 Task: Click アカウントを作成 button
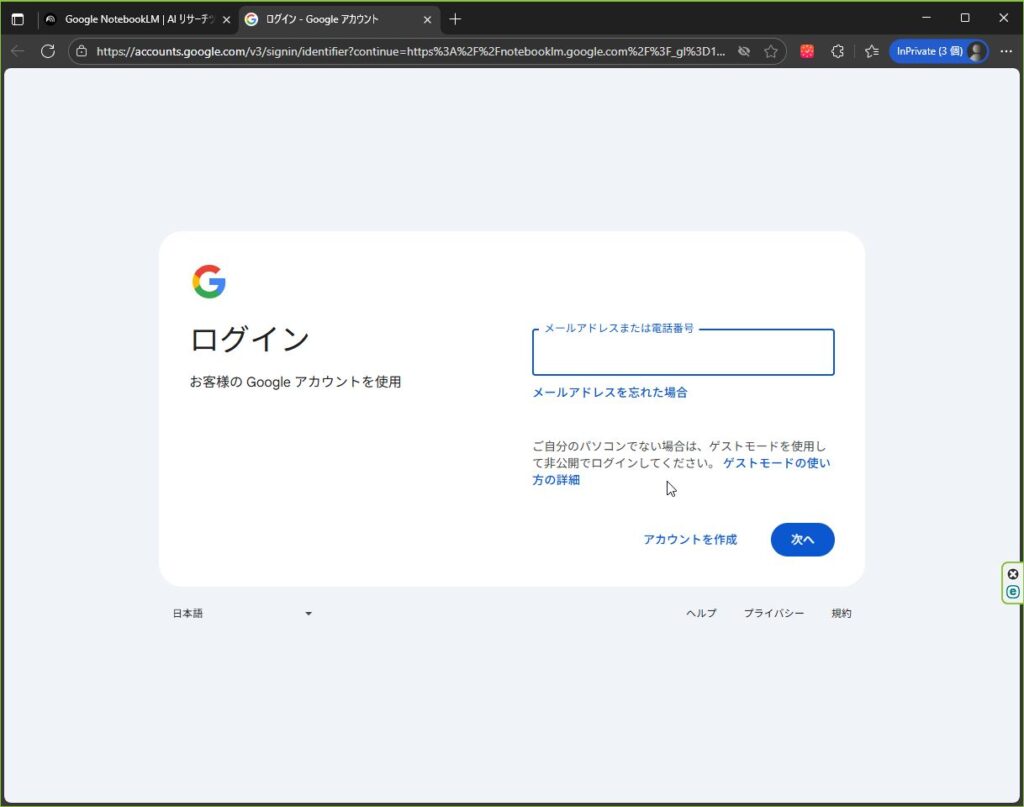point(690,539)
